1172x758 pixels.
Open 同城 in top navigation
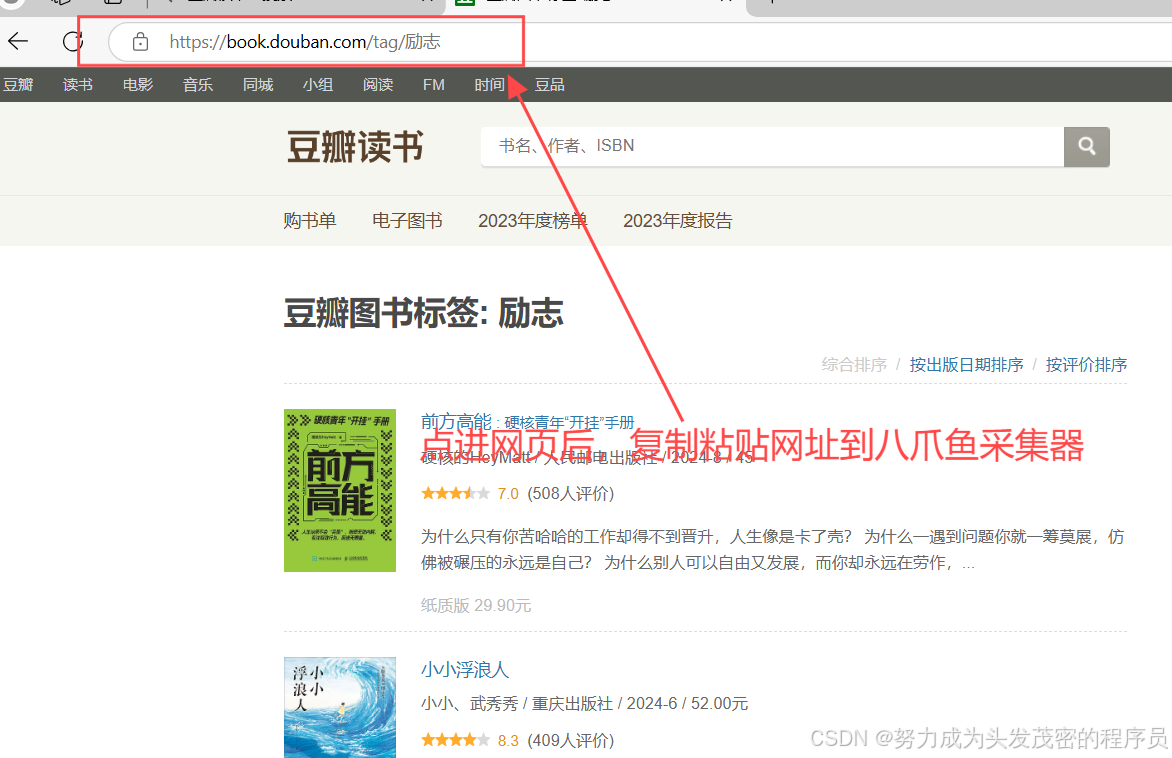(x=258, y=84)
